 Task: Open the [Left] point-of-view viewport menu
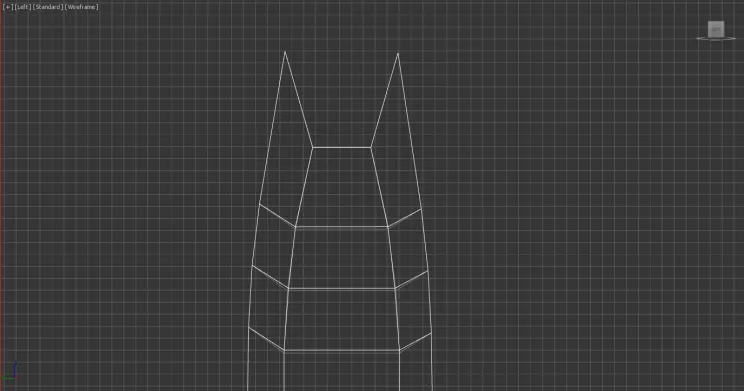[x=23, y=7]
